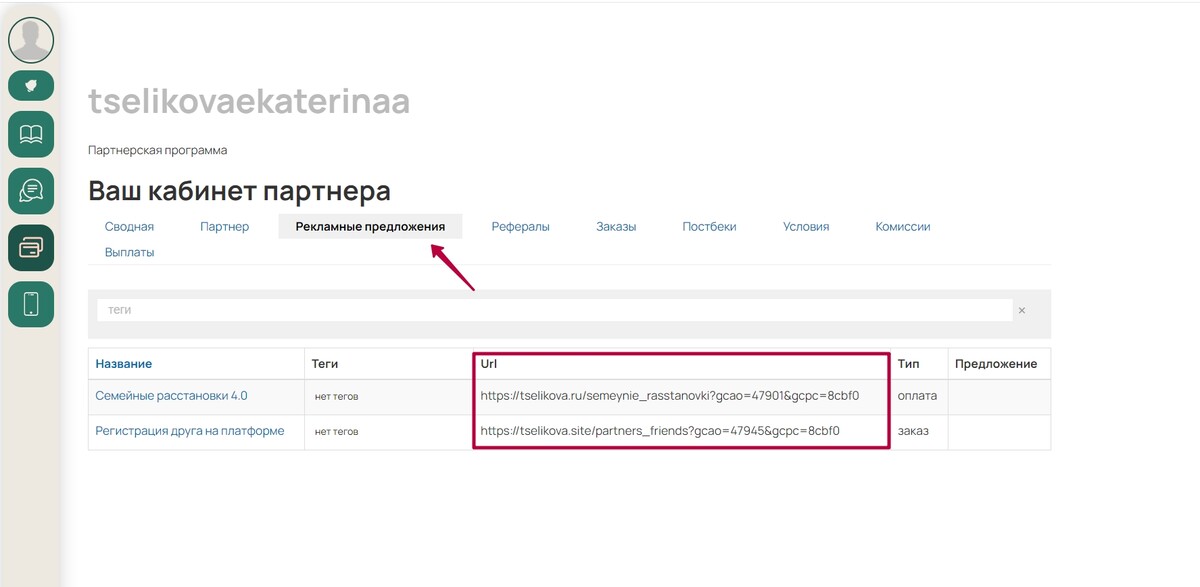This screenshot has height=587, width=1200.
Task: Click the partners_friends partner URL
Action: (659, 431)
